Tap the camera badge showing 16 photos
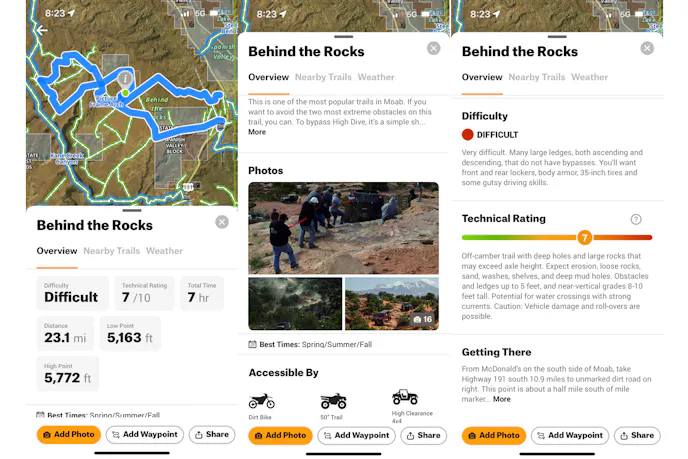Screen dimensions: 688x459 coord(421,319)
